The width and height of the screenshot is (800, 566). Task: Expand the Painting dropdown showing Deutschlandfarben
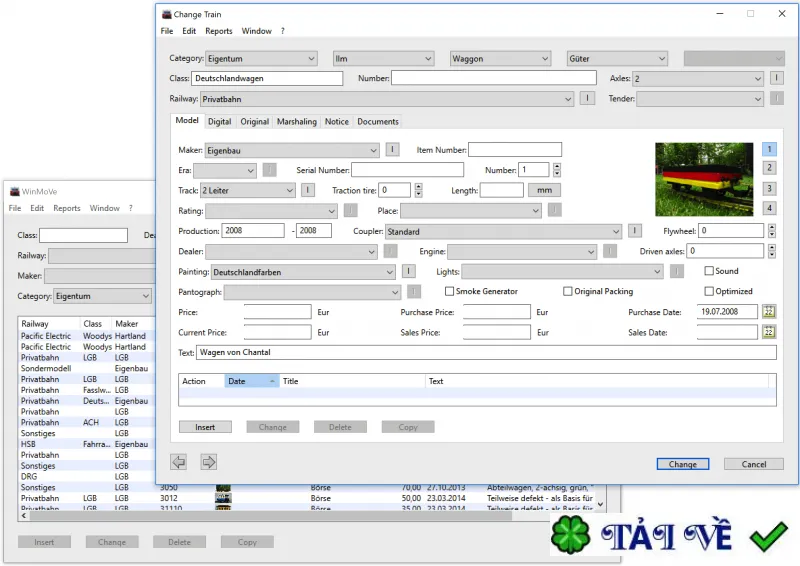(303, 273)
